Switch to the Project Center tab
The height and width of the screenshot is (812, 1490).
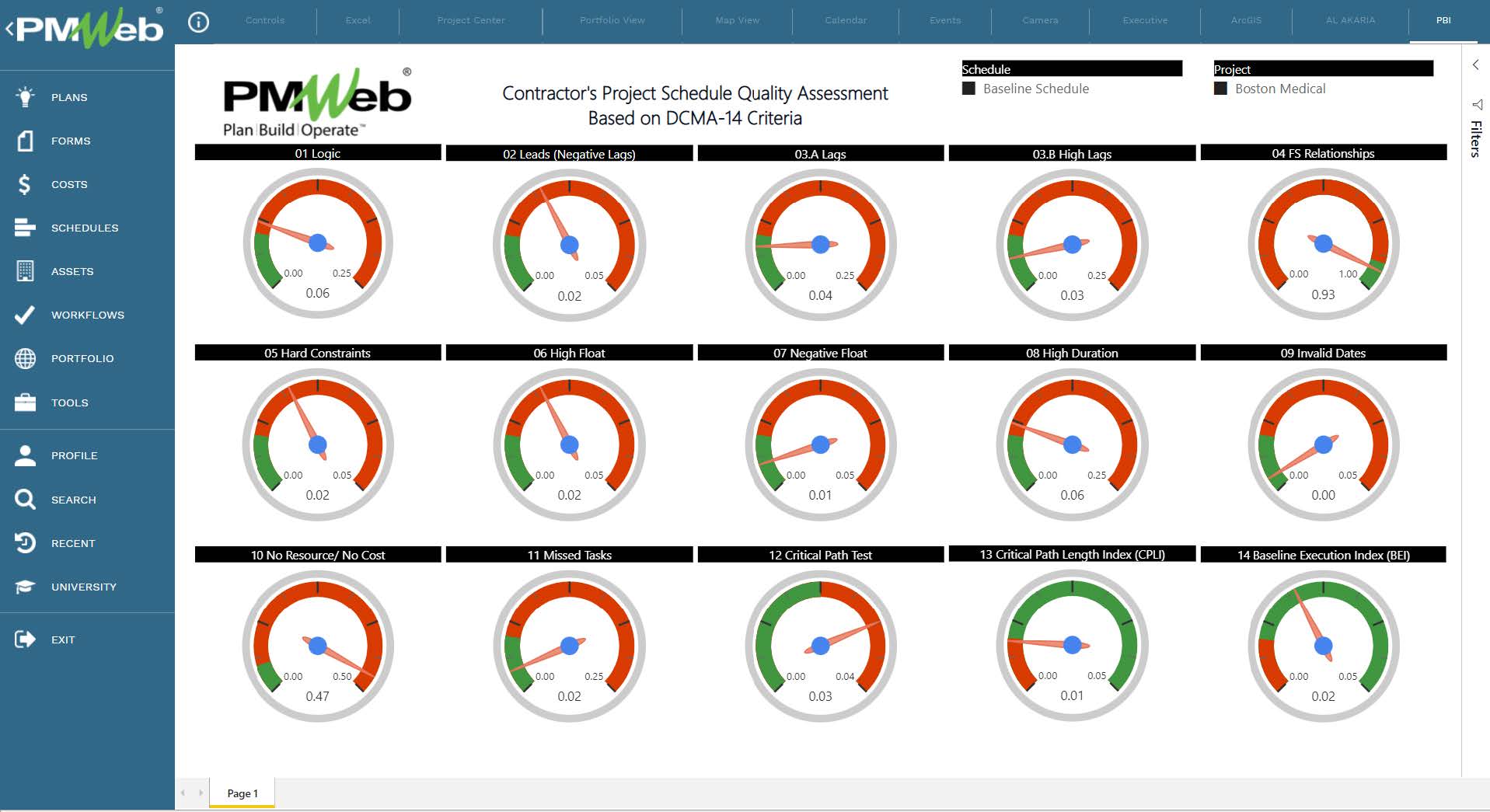tap(471, 20)
